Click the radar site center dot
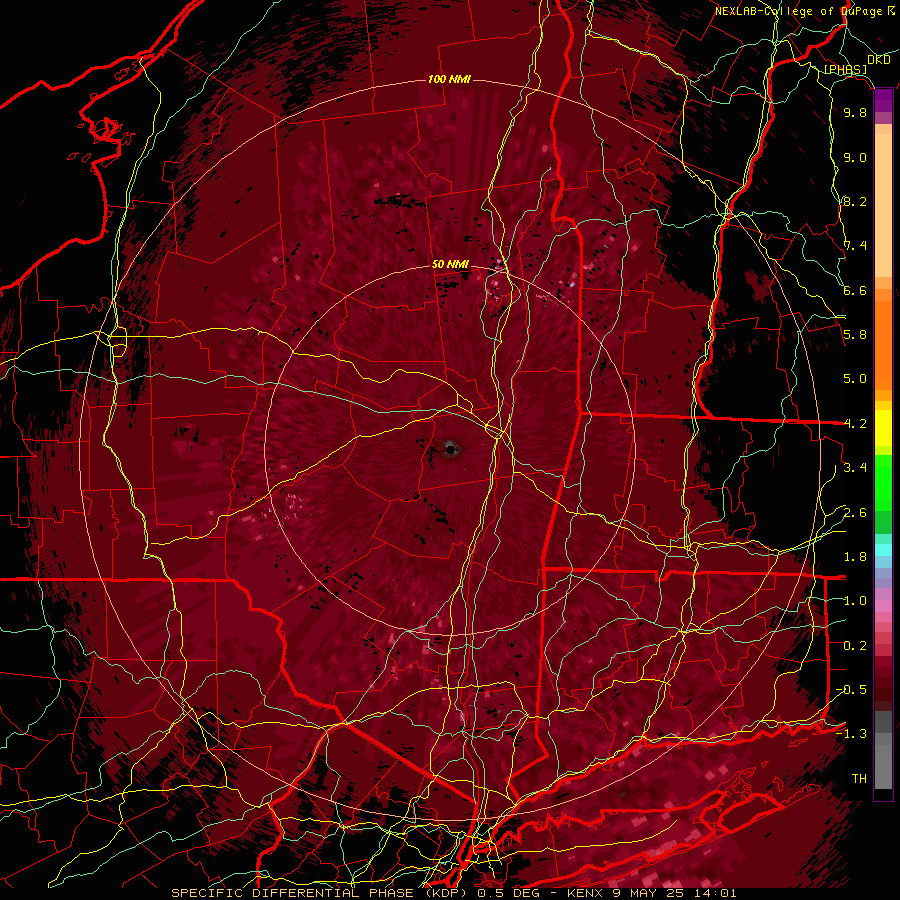This screenshot has height=900, width=900. coord(451,449)
